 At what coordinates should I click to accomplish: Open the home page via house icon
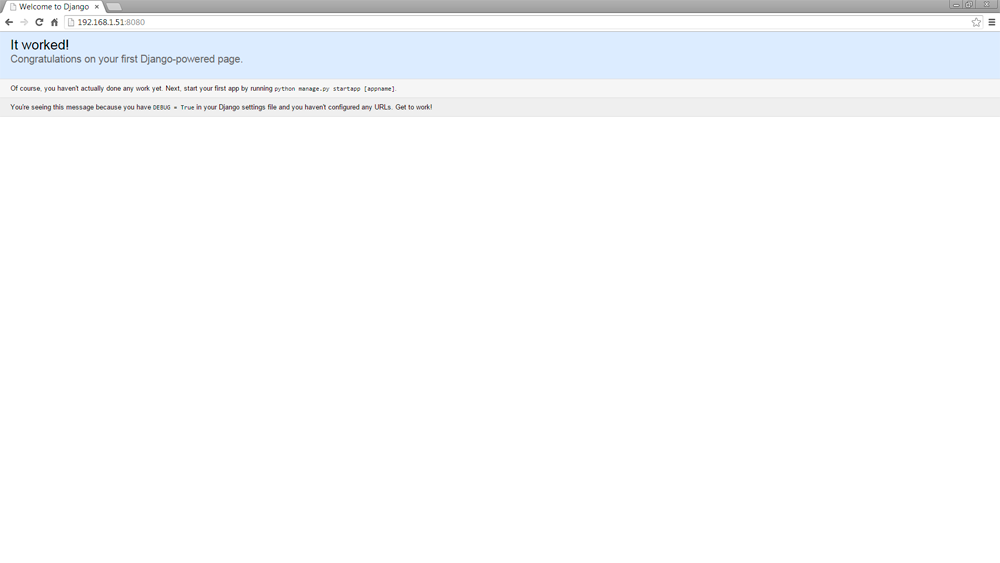54,22
